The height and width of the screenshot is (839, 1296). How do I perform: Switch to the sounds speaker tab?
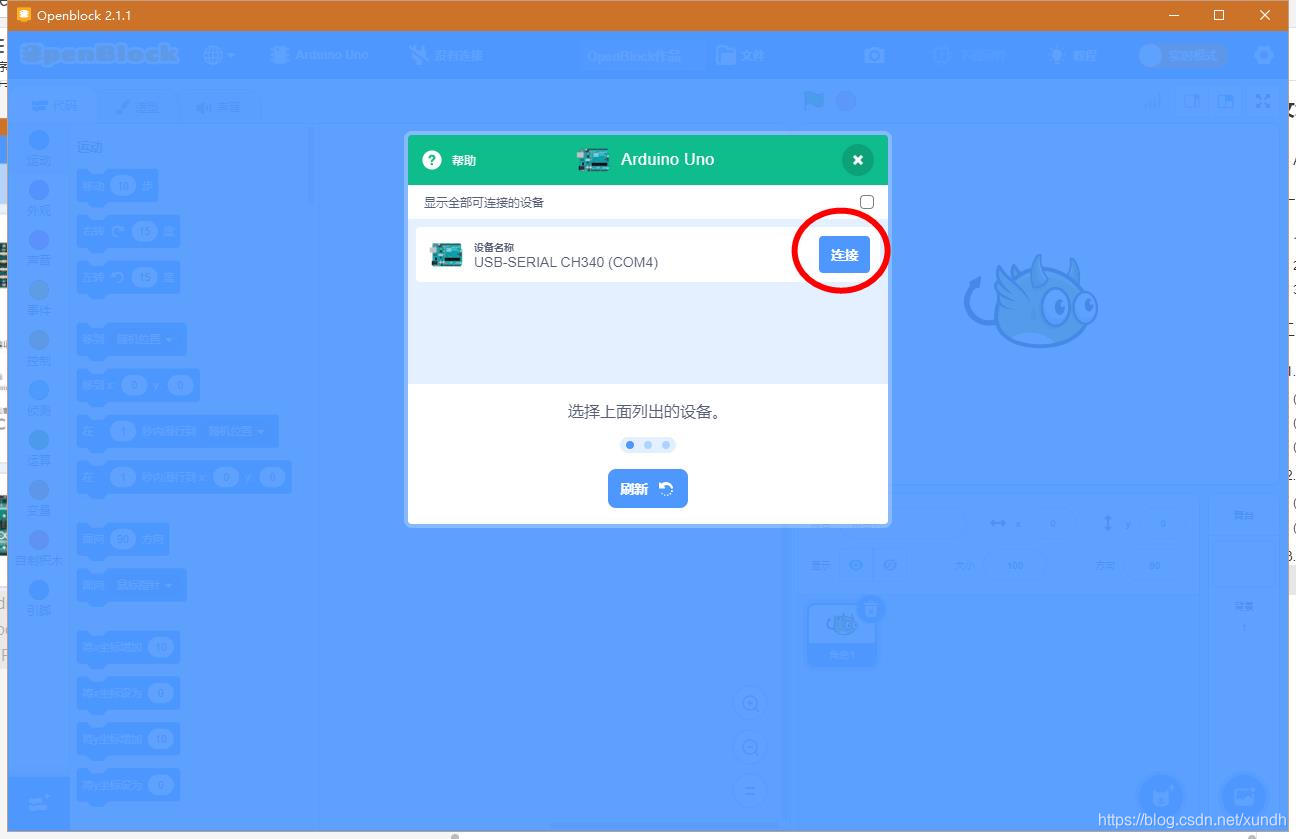218,106
